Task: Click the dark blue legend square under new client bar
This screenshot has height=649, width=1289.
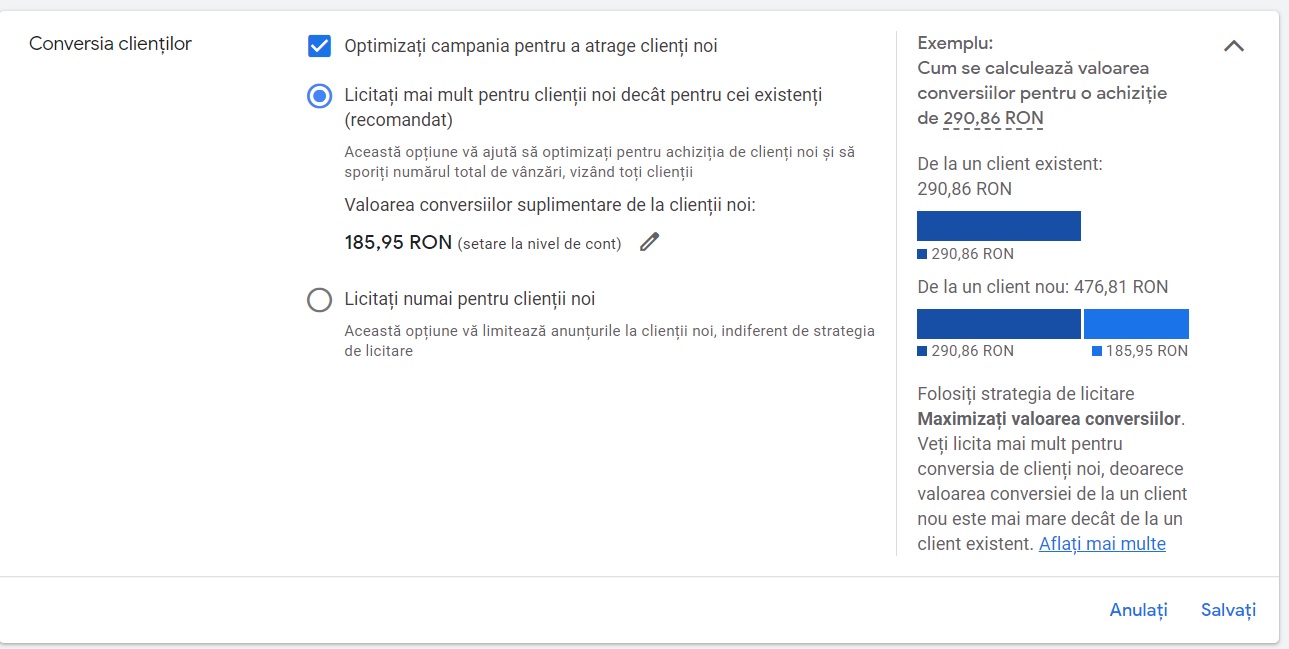Action: (x=922, y=351)
